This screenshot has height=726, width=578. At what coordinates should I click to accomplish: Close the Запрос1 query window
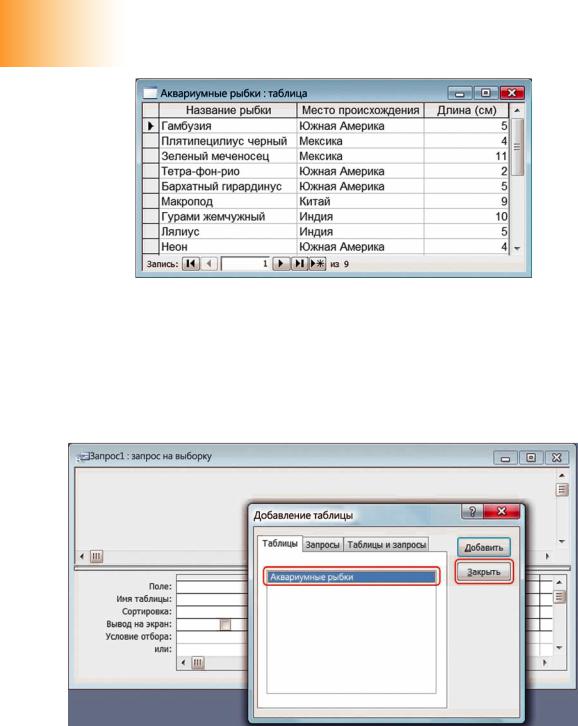click(x=557, y=458)
